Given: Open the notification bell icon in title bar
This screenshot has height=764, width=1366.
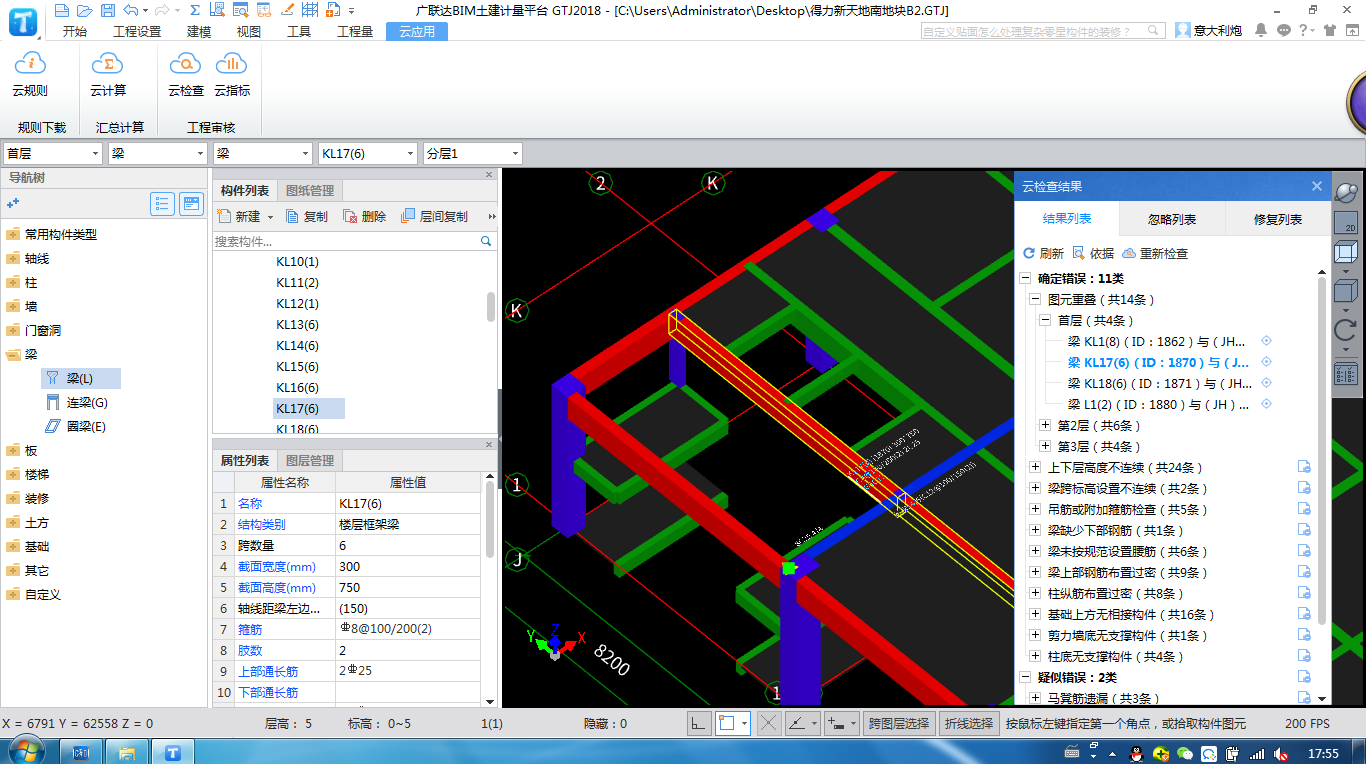Looking at the screenshot, I should (1262, 30).
